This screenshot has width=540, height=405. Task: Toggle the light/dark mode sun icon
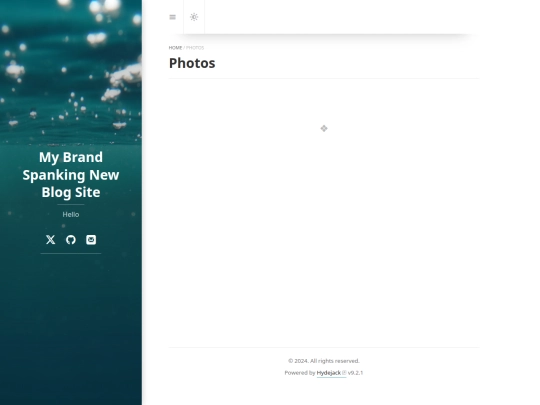194,17
